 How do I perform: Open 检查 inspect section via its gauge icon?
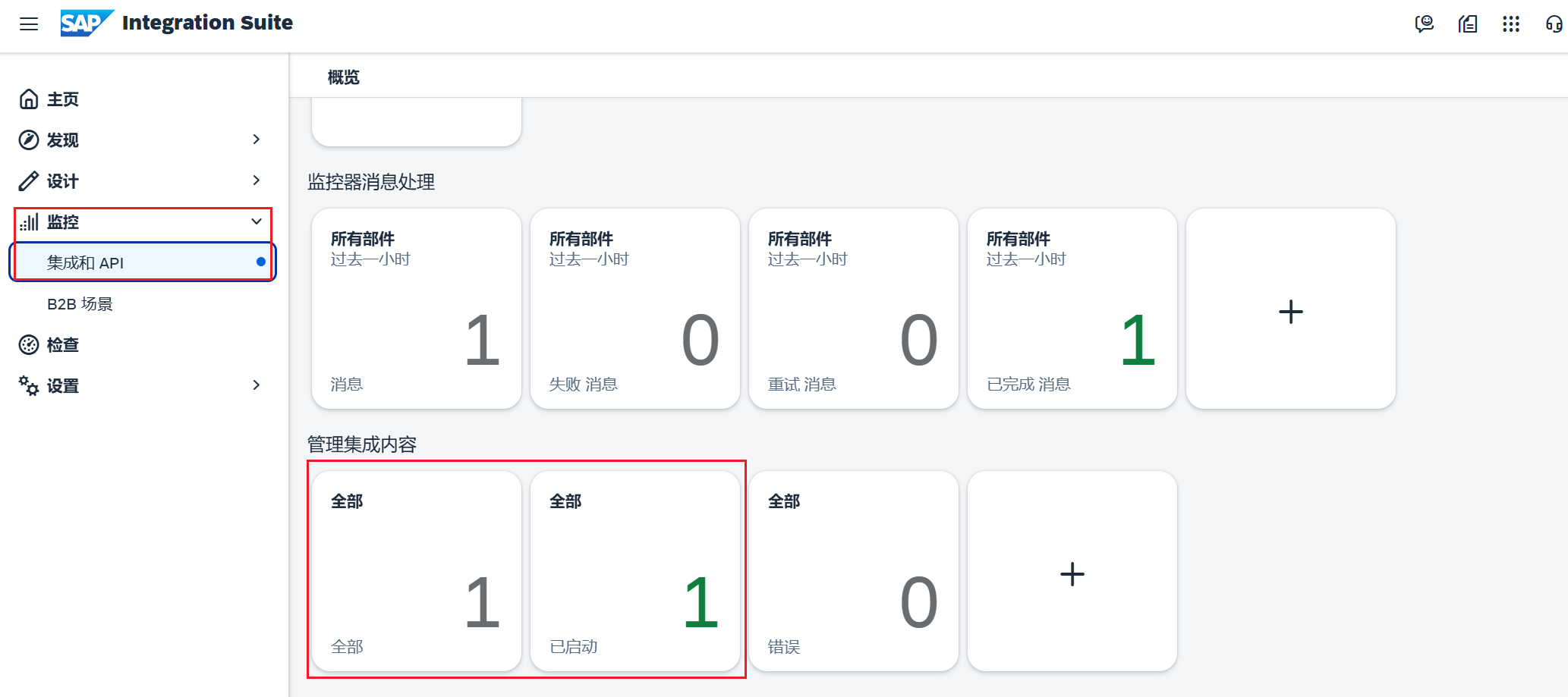tap(29, 344)
